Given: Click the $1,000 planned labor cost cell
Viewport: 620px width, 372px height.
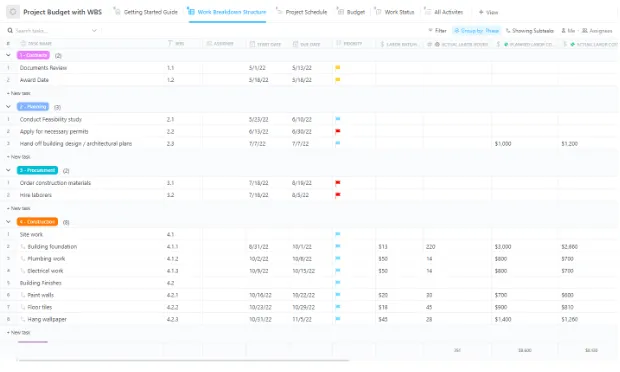Looking at the screenshot, I should pos(503,144).
